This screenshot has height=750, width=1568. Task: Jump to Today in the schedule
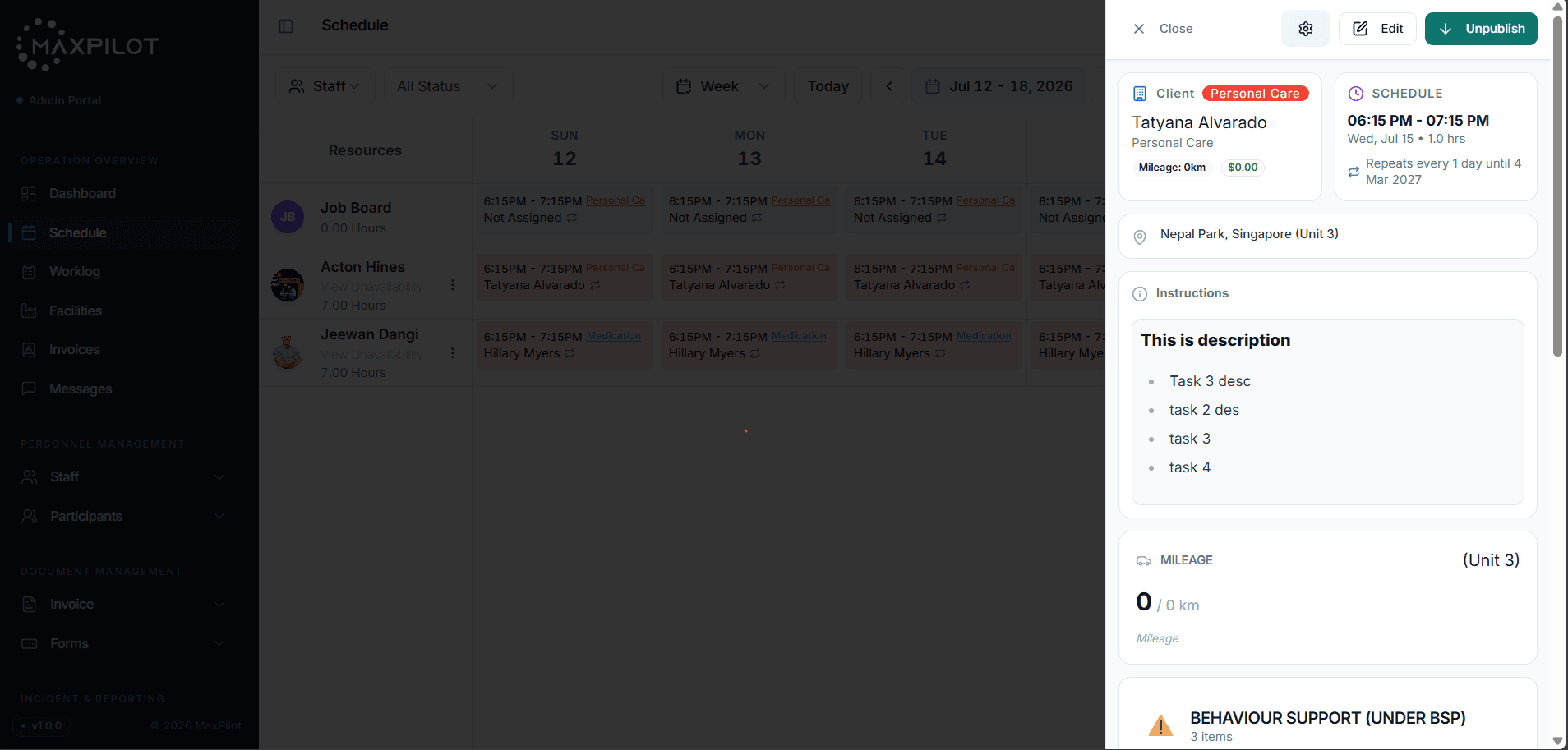[828, 86]
